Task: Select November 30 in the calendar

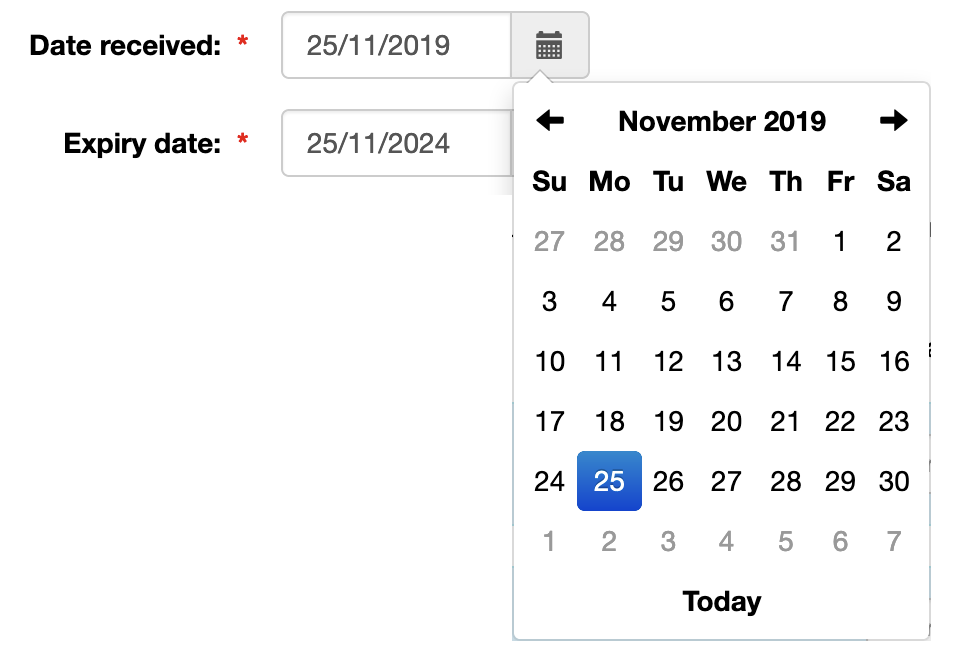Action: [x=893, y=481]
